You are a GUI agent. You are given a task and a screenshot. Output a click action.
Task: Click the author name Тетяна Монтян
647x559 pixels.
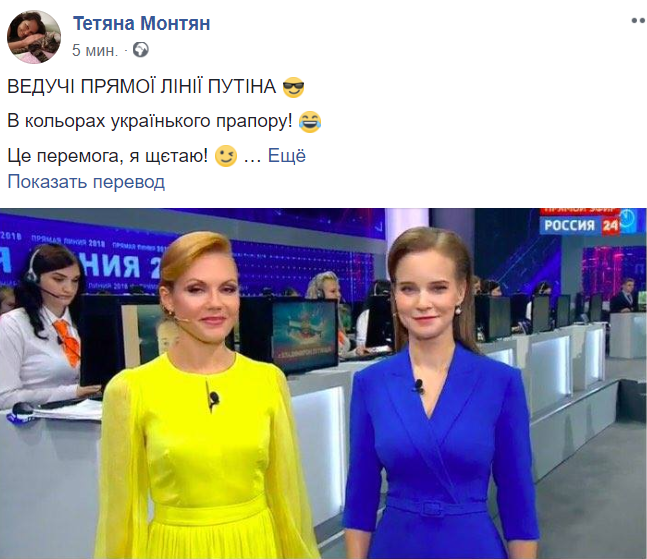pos(142,24)
